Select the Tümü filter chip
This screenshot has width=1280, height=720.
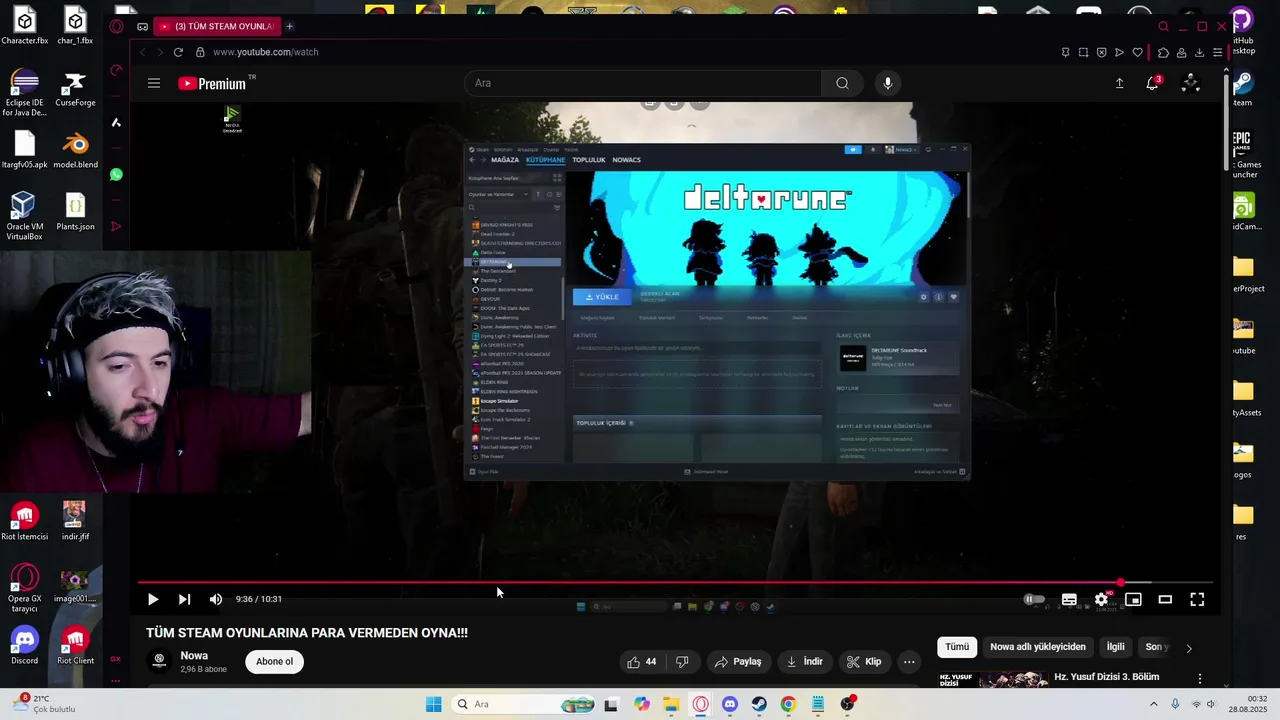(x=957, y=647)
